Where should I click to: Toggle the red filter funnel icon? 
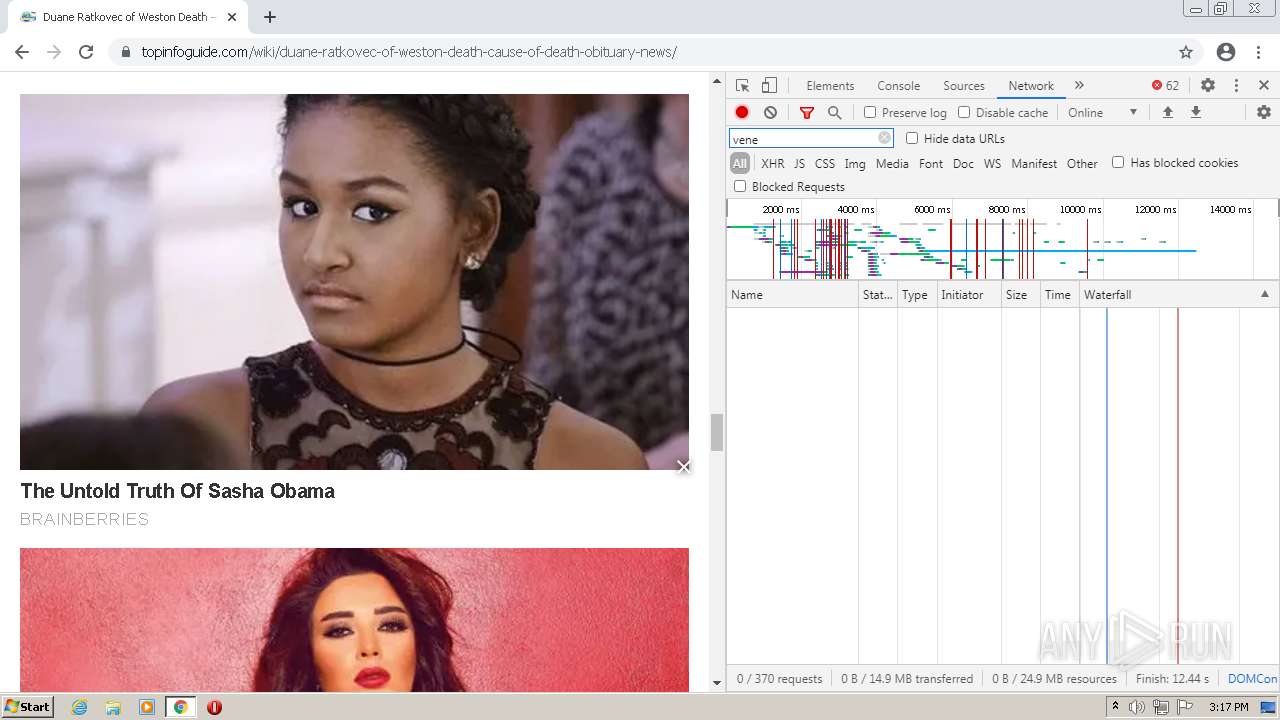tap(807, 113)
